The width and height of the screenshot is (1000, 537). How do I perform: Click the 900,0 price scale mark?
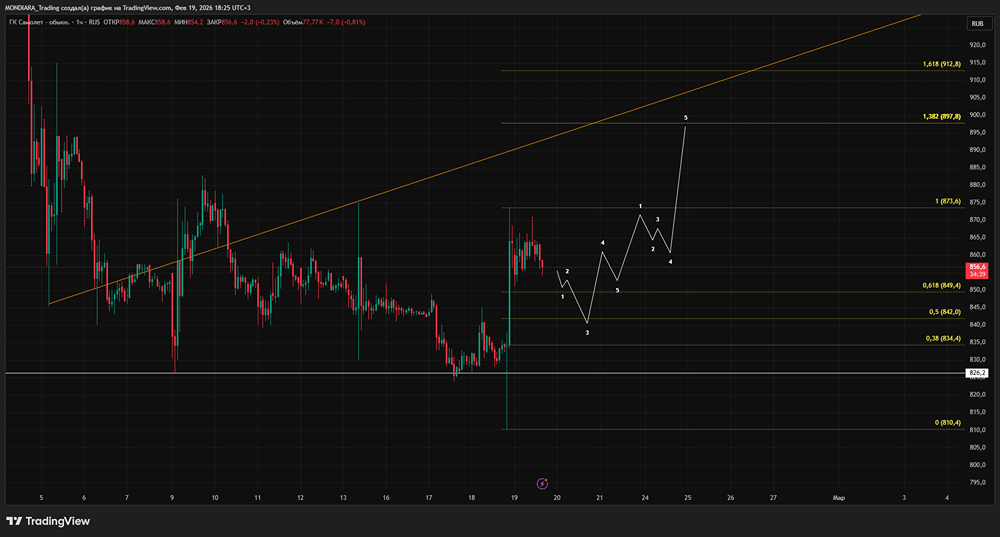977,115
